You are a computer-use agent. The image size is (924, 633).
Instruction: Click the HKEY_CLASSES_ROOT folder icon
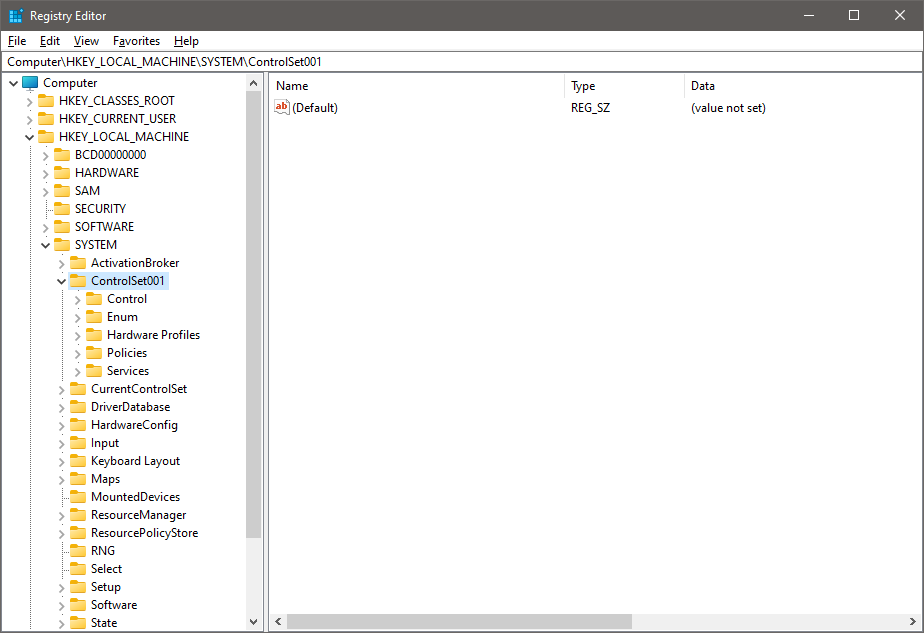[x=46, y=101]
